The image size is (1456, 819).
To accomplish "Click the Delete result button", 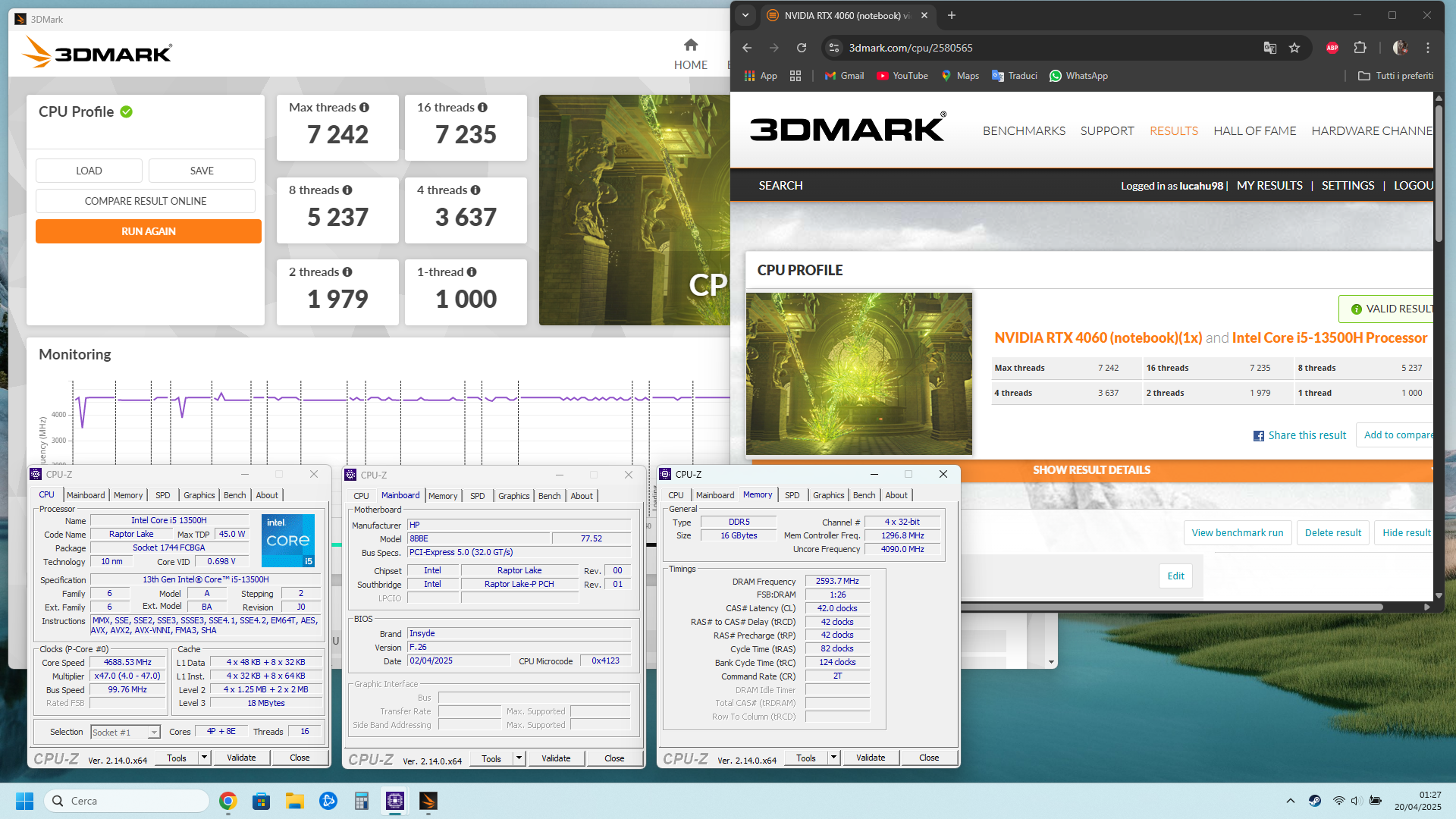I will (x=1333, y=533).
